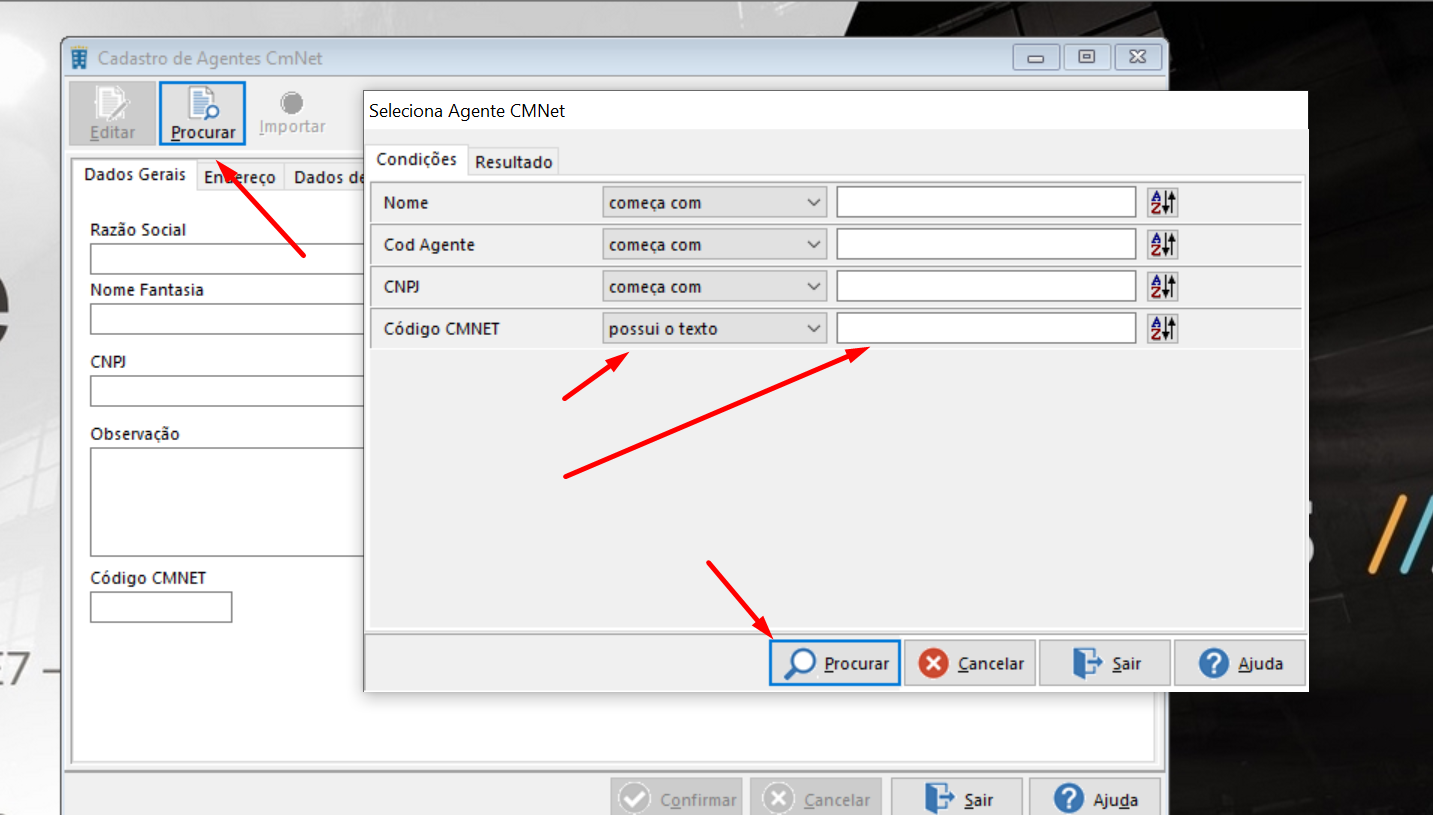Focus the CNPJ search text field in the dialog
This screenshot has width=1433, height=815.
point(986,287)
